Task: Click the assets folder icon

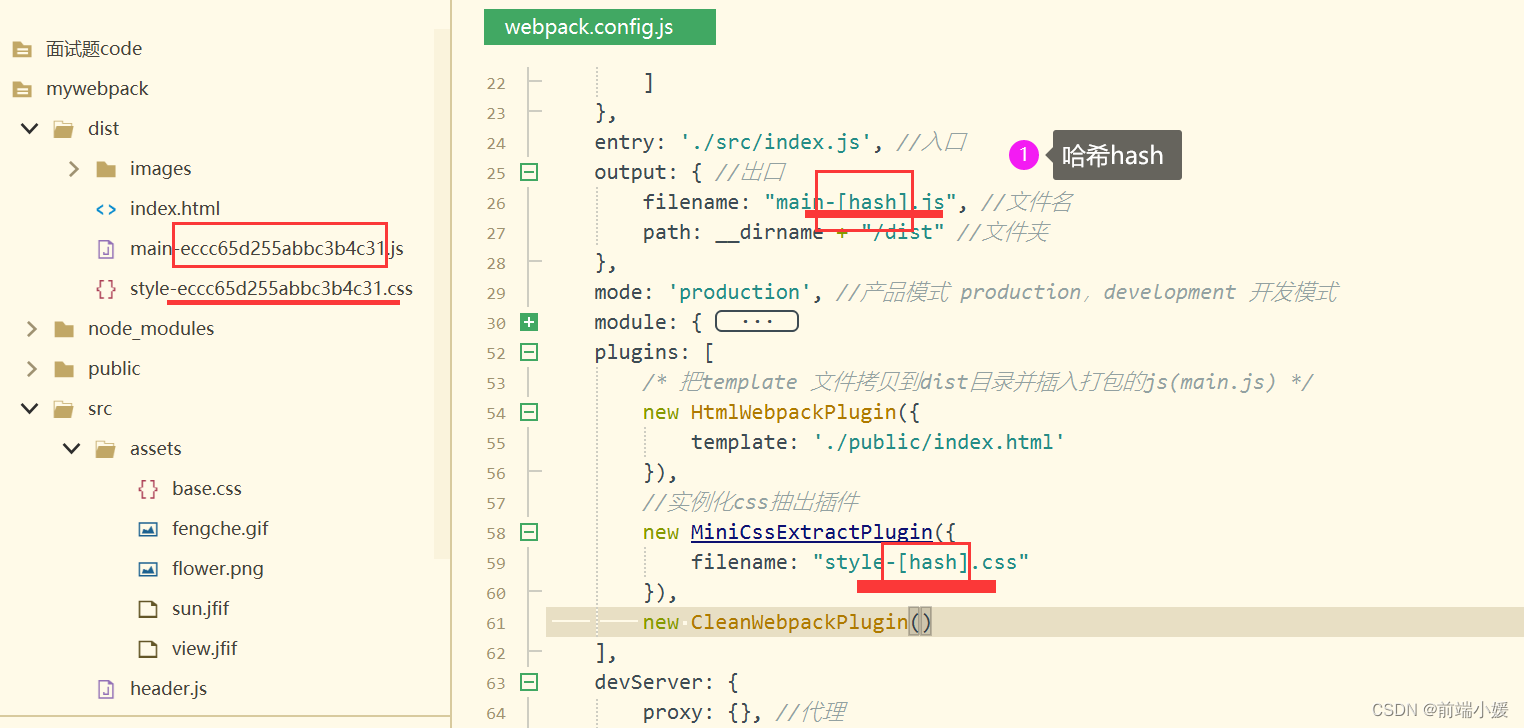Action: coord(106,449)
